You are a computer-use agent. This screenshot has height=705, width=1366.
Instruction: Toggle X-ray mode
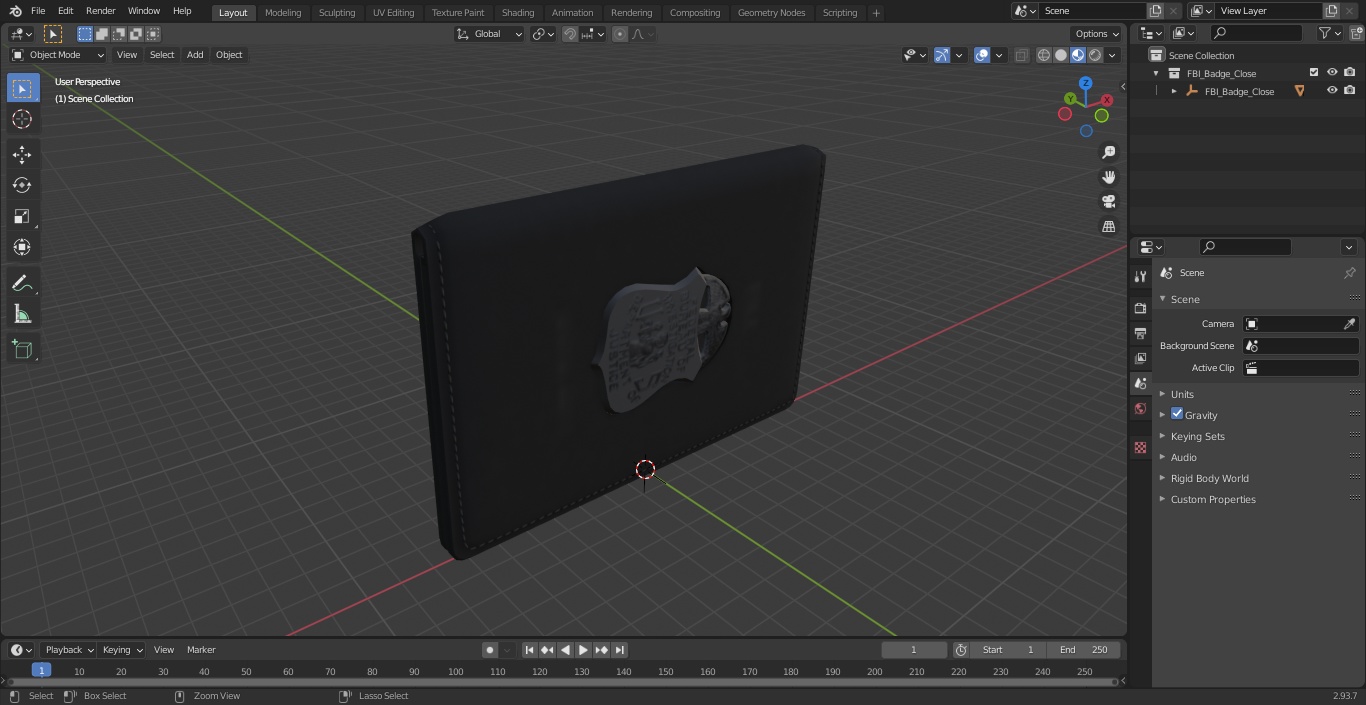(1021, 55)
